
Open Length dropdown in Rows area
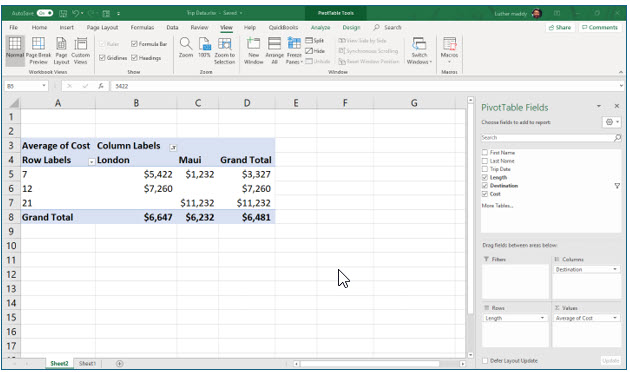(542, 318)
